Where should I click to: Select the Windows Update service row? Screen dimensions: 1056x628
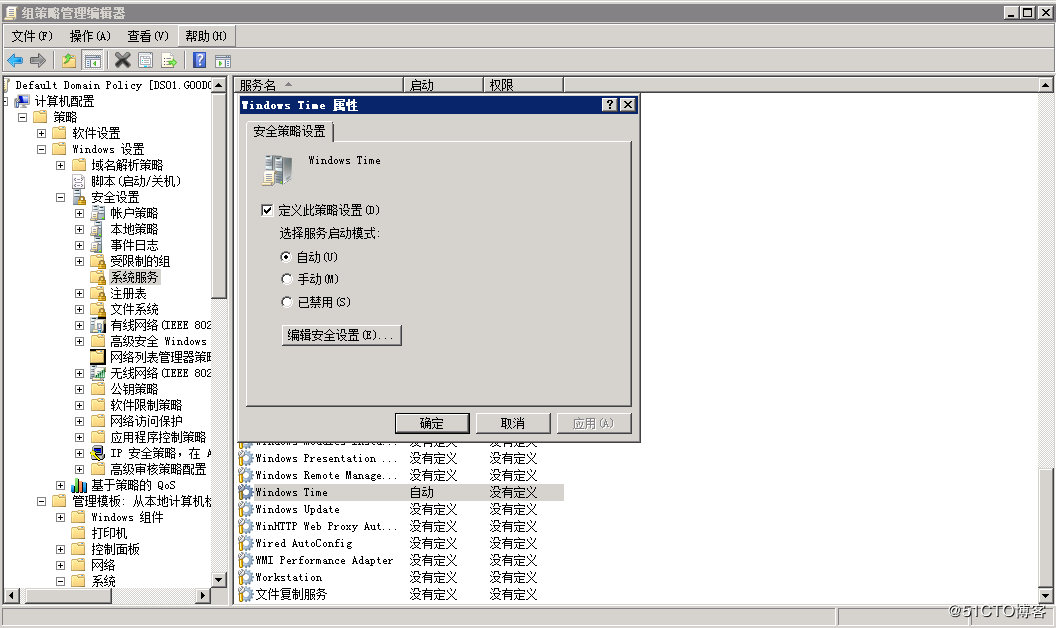coord(297,509)
